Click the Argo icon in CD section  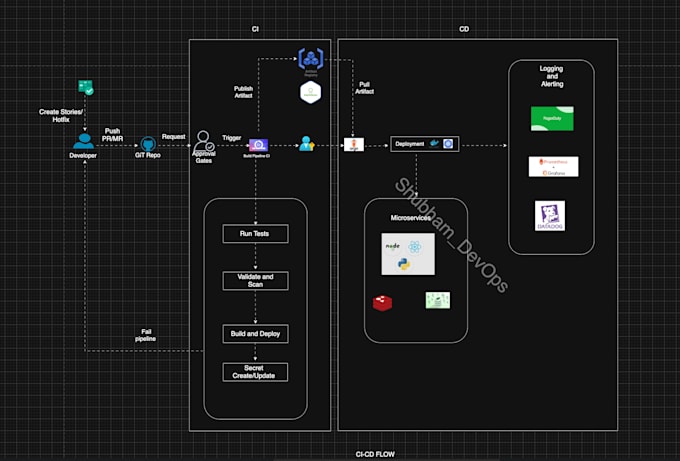tap(354, 144)
